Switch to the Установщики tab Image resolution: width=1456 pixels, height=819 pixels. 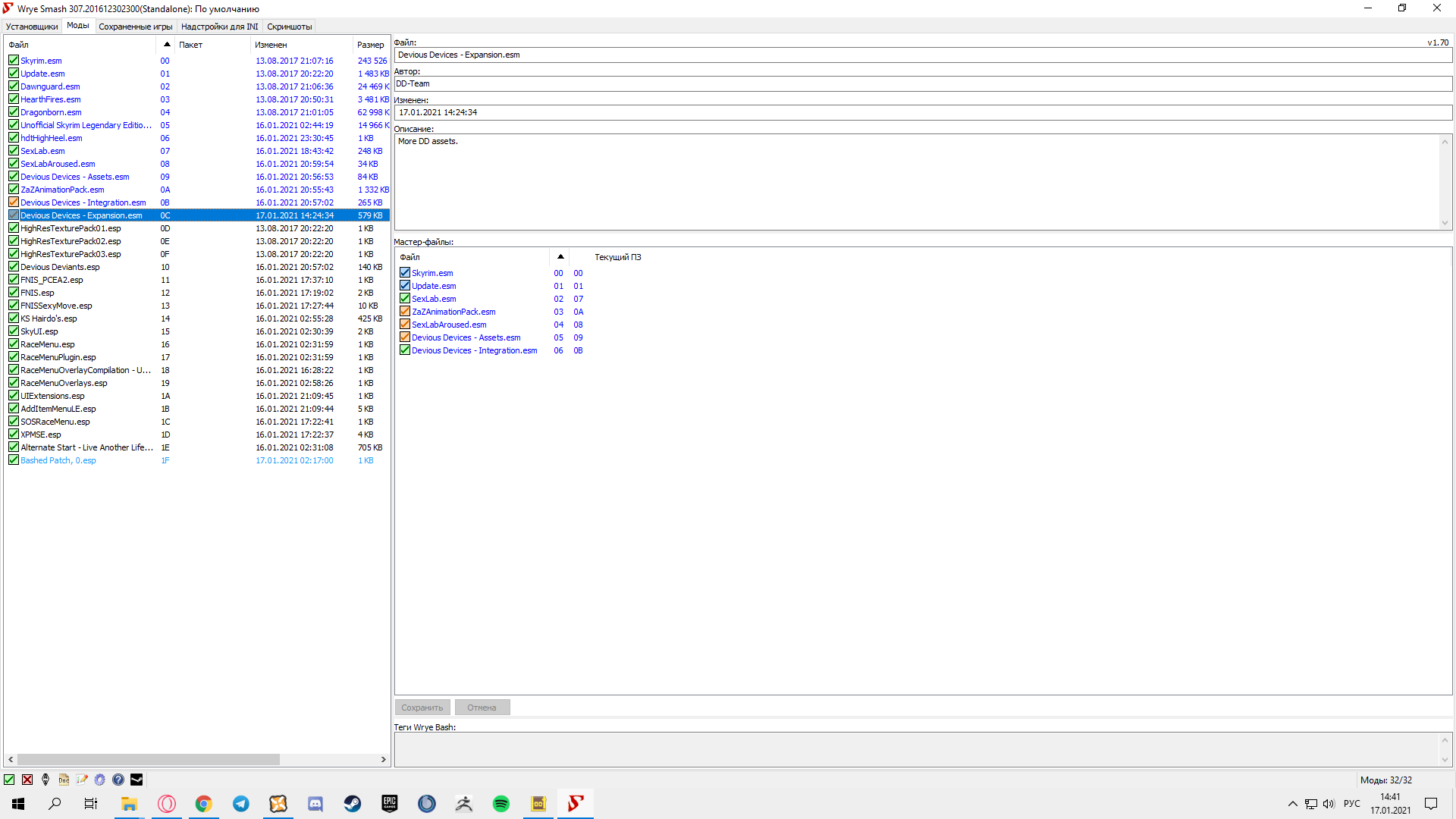pyautogui.click(x=32, y=27)
